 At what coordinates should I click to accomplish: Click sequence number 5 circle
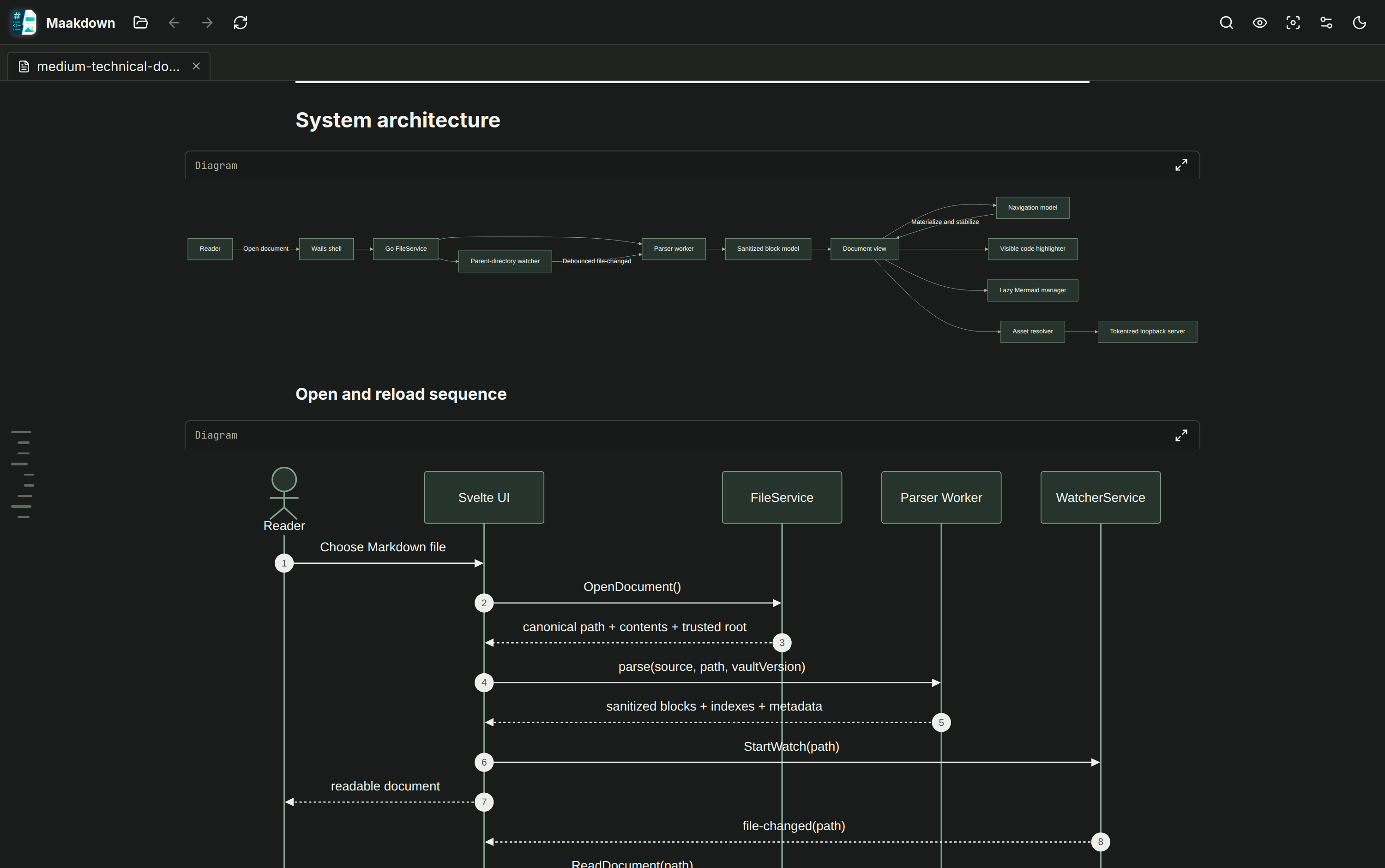(x=941, y=723)
